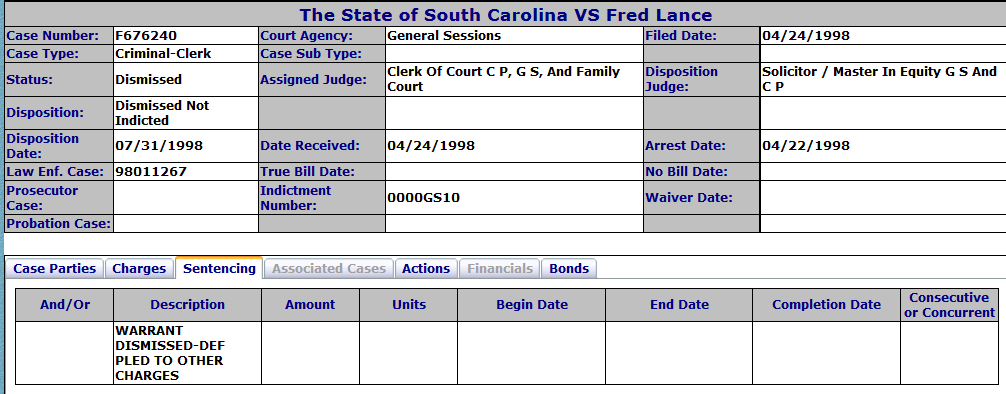
Task: Click the indictment number 0000GS10
Action: 423,198
